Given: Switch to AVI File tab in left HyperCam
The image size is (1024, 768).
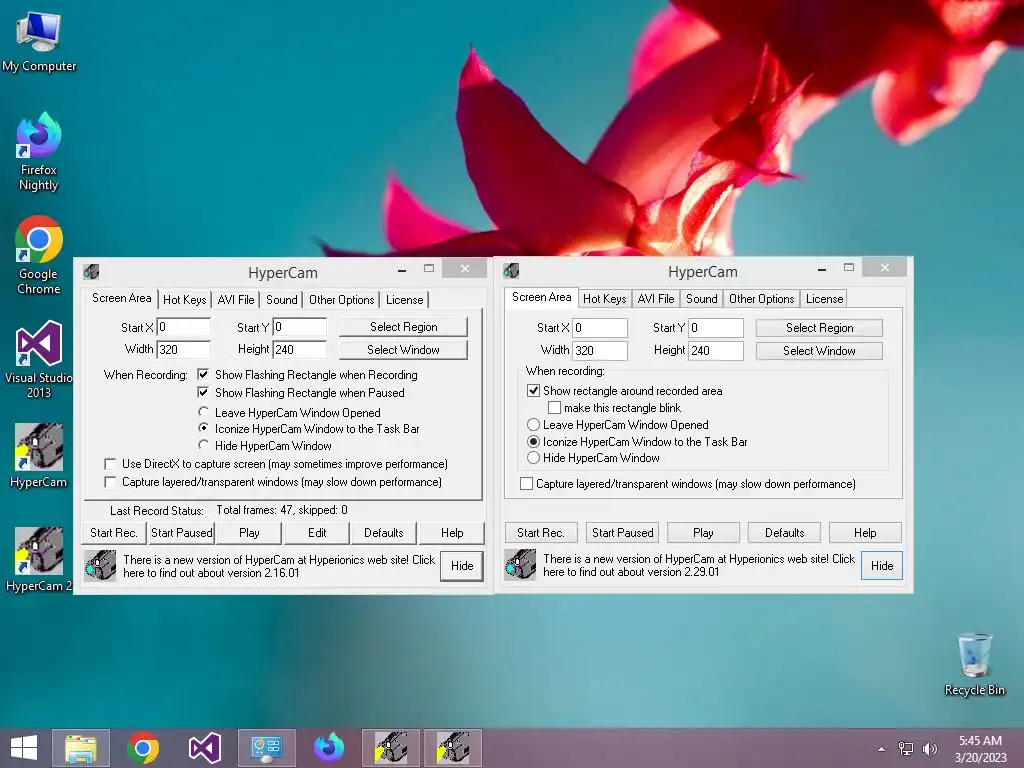Looking at the screenshot, I should (x=236, y=300).
